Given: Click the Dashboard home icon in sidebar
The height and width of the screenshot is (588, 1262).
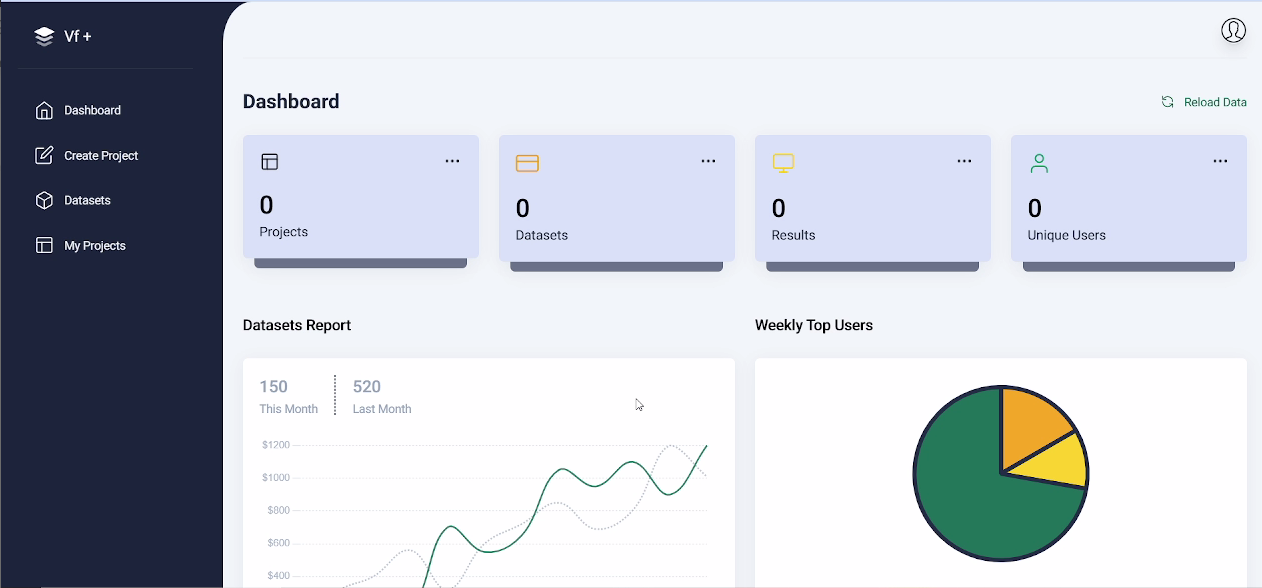Looking at the screenshot, I should [44, 110].
